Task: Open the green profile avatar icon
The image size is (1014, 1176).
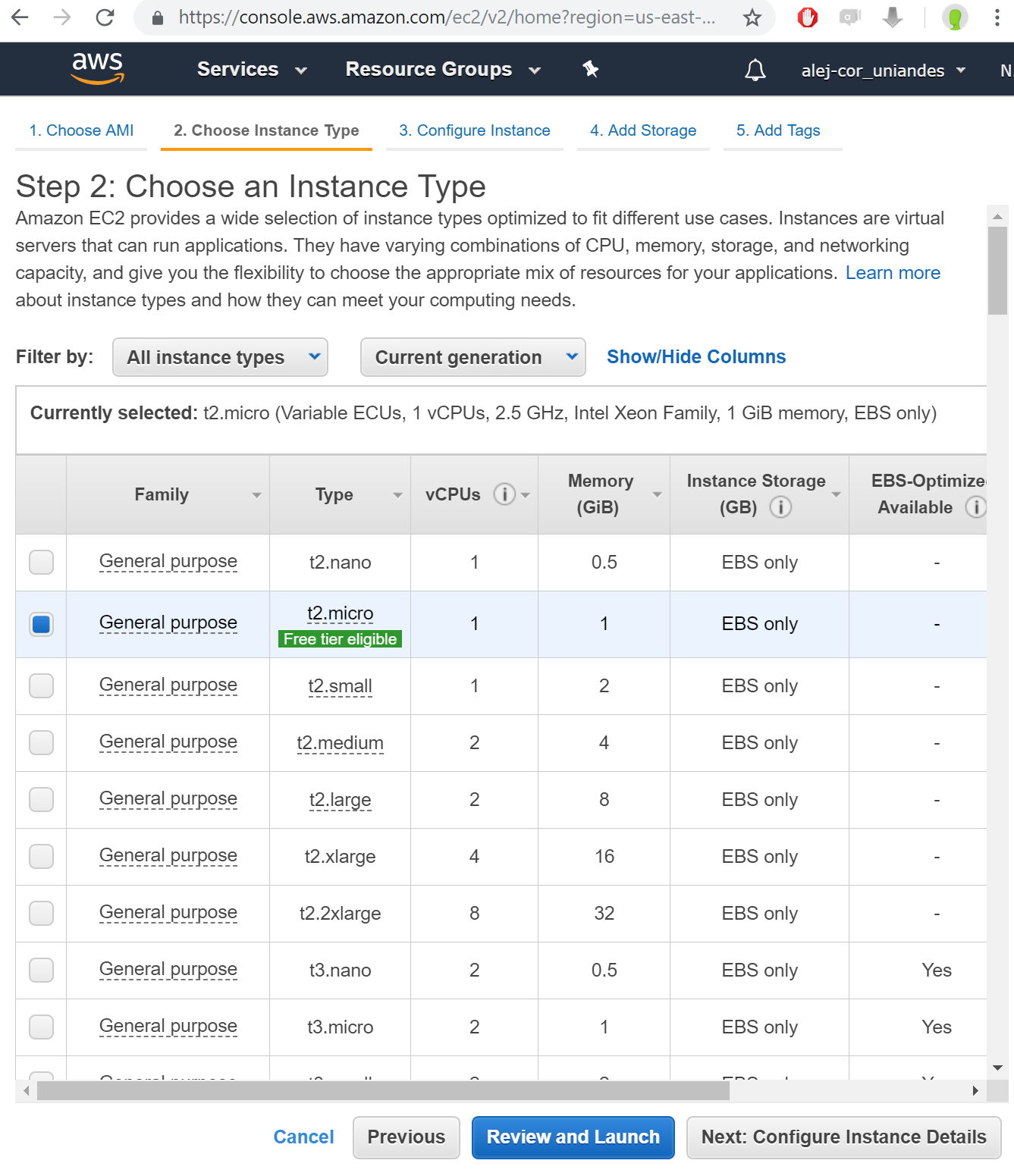Action: [x=955, y=17]
